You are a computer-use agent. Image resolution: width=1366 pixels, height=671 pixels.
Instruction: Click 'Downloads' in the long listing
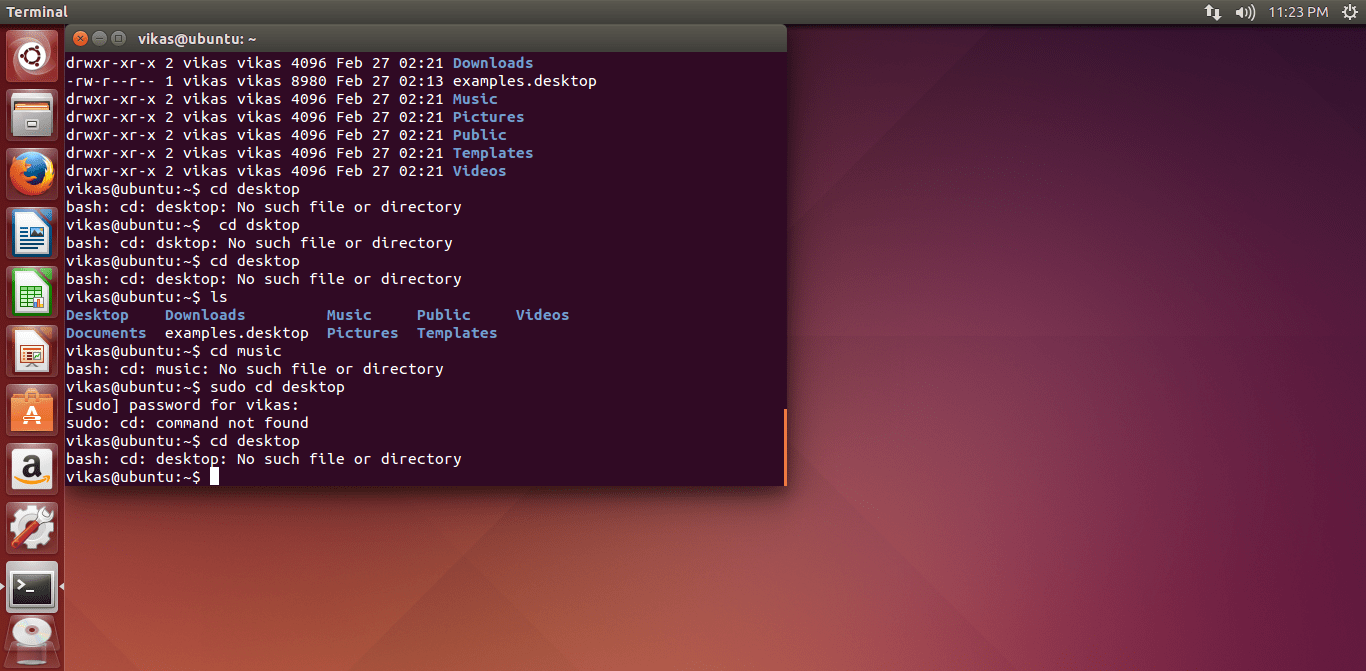493,63
